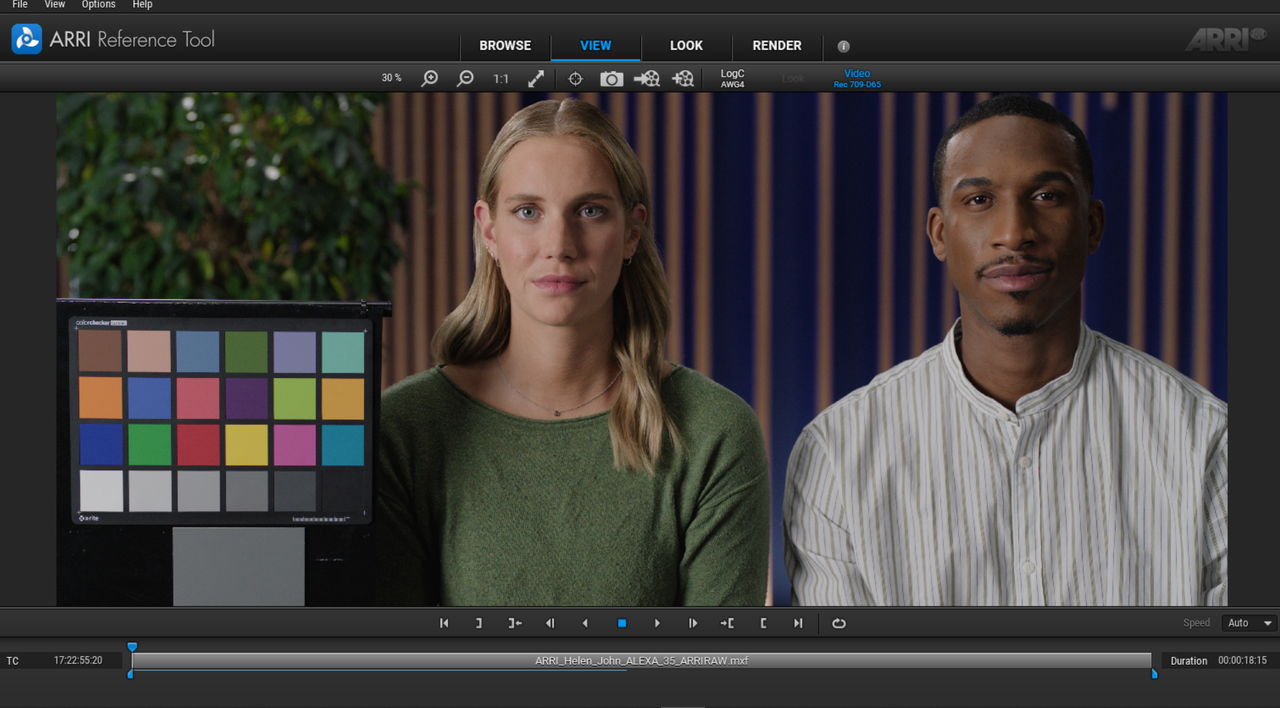1280x708 pixels.
Task: Enable the Look display mode
Action: tap(793, 78)
